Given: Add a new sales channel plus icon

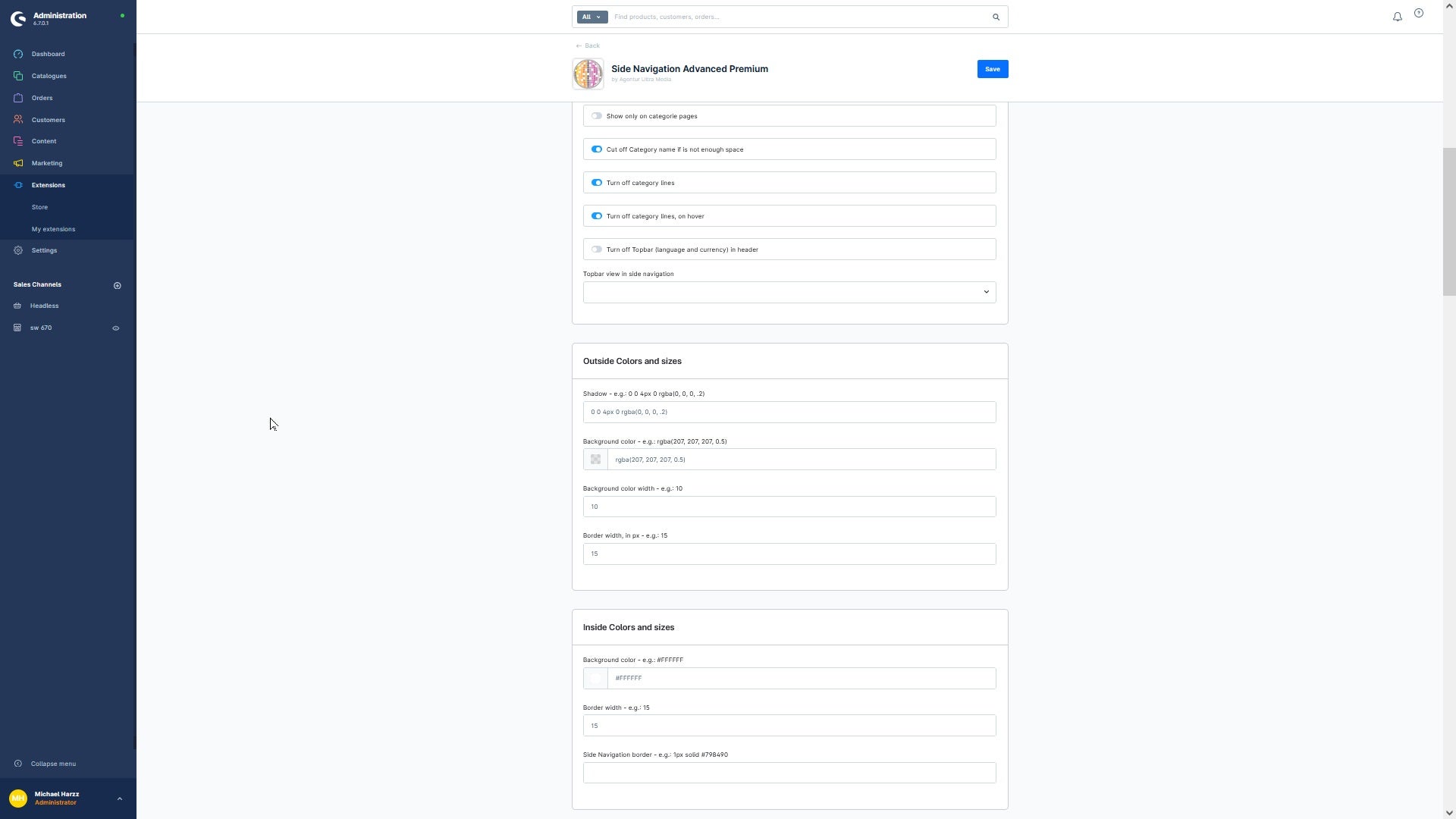Looking at the screenshot, I should coord(117,286).
